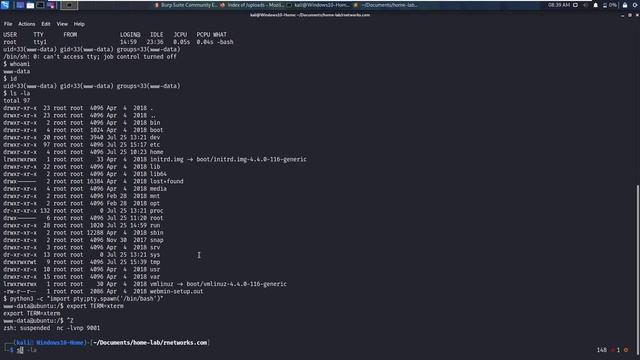Image resolution: width=640 pixels, height=360 pixels.
Task: Switch to the kali@Windows10-Home taskbar window
Action: pyautogui.click(x=318, y=5)
